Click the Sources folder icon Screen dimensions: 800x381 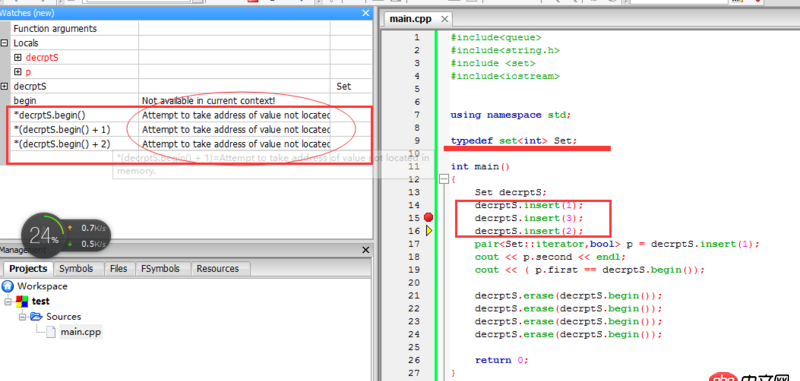coord(36,317)
